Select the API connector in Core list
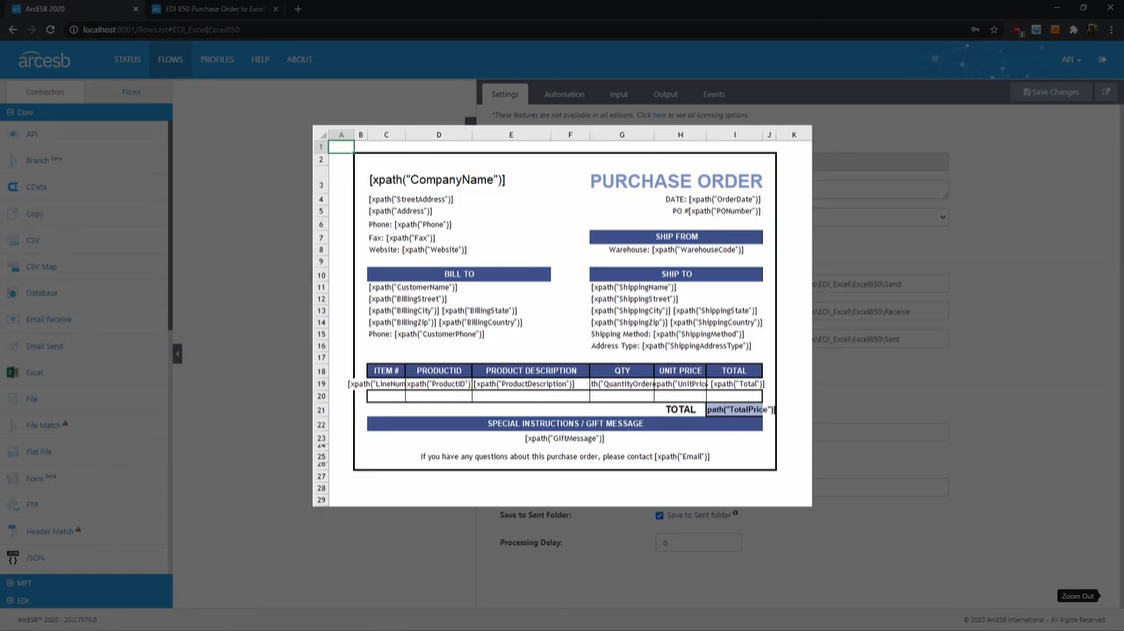 tap(32, 134)
